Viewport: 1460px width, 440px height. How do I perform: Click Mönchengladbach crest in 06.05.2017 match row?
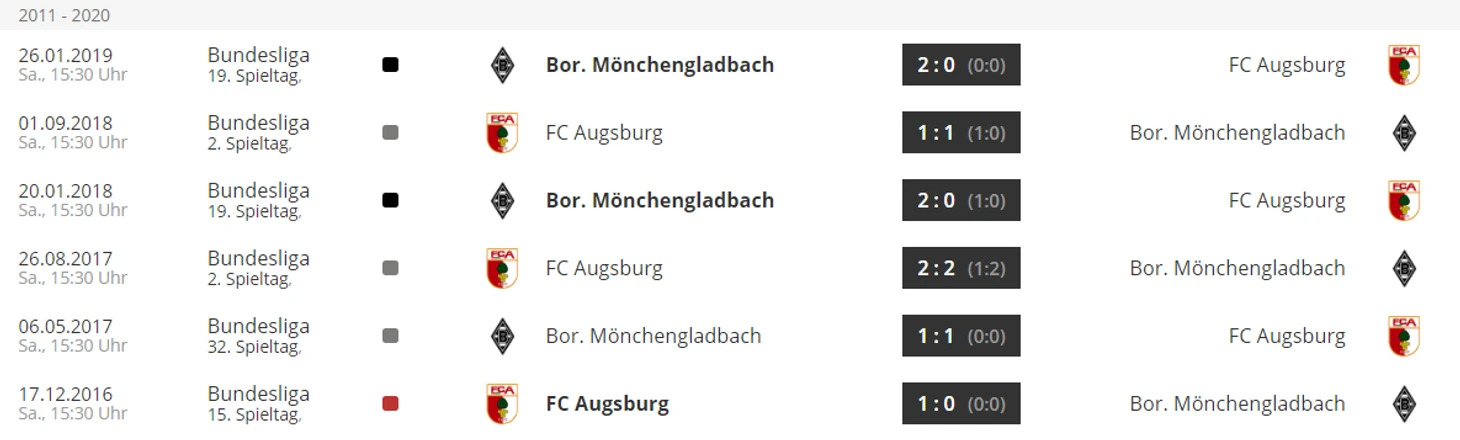pyautogui.click(x=502, y=336)
